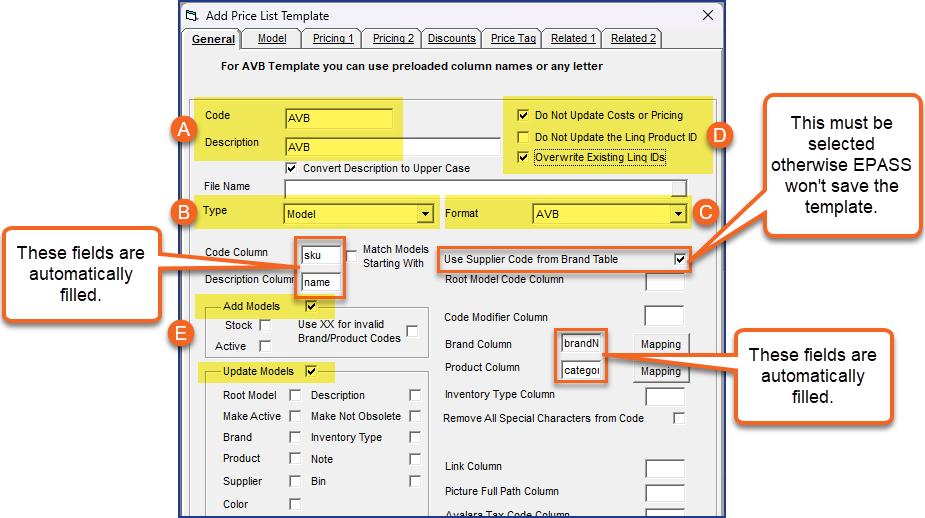
Task: Check the Description update checkbox
Action: coord(415,395)
